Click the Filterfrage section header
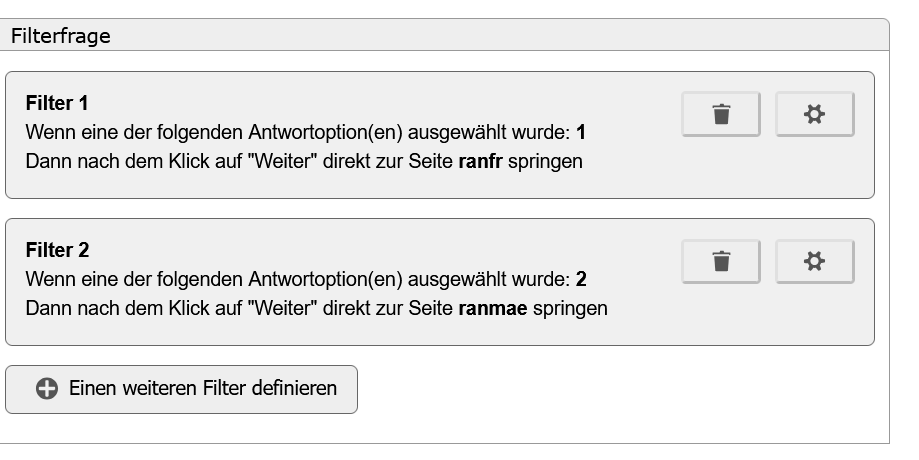 tap(61, 36)
